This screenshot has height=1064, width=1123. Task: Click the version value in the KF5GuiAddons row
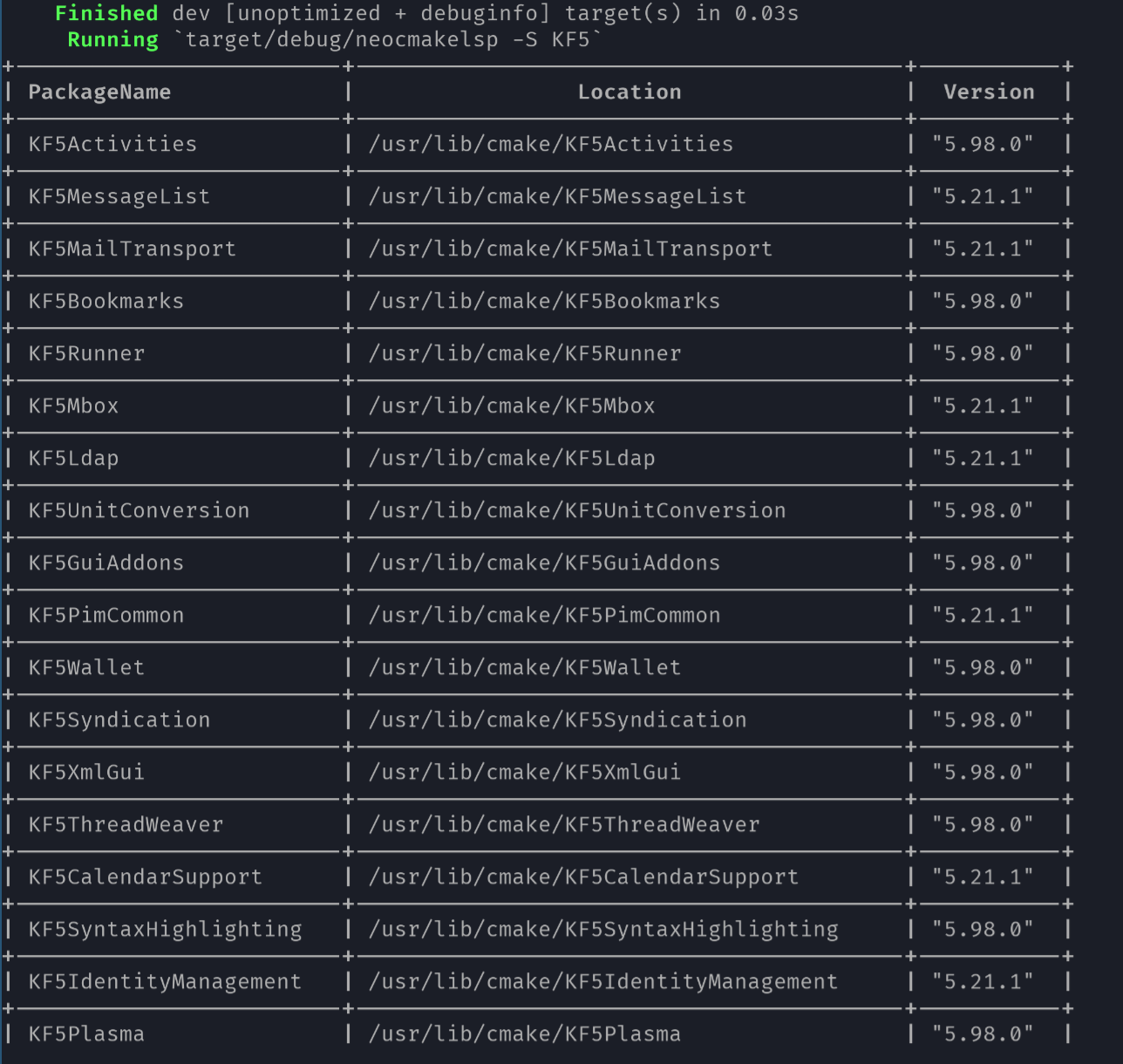[983, 563]
